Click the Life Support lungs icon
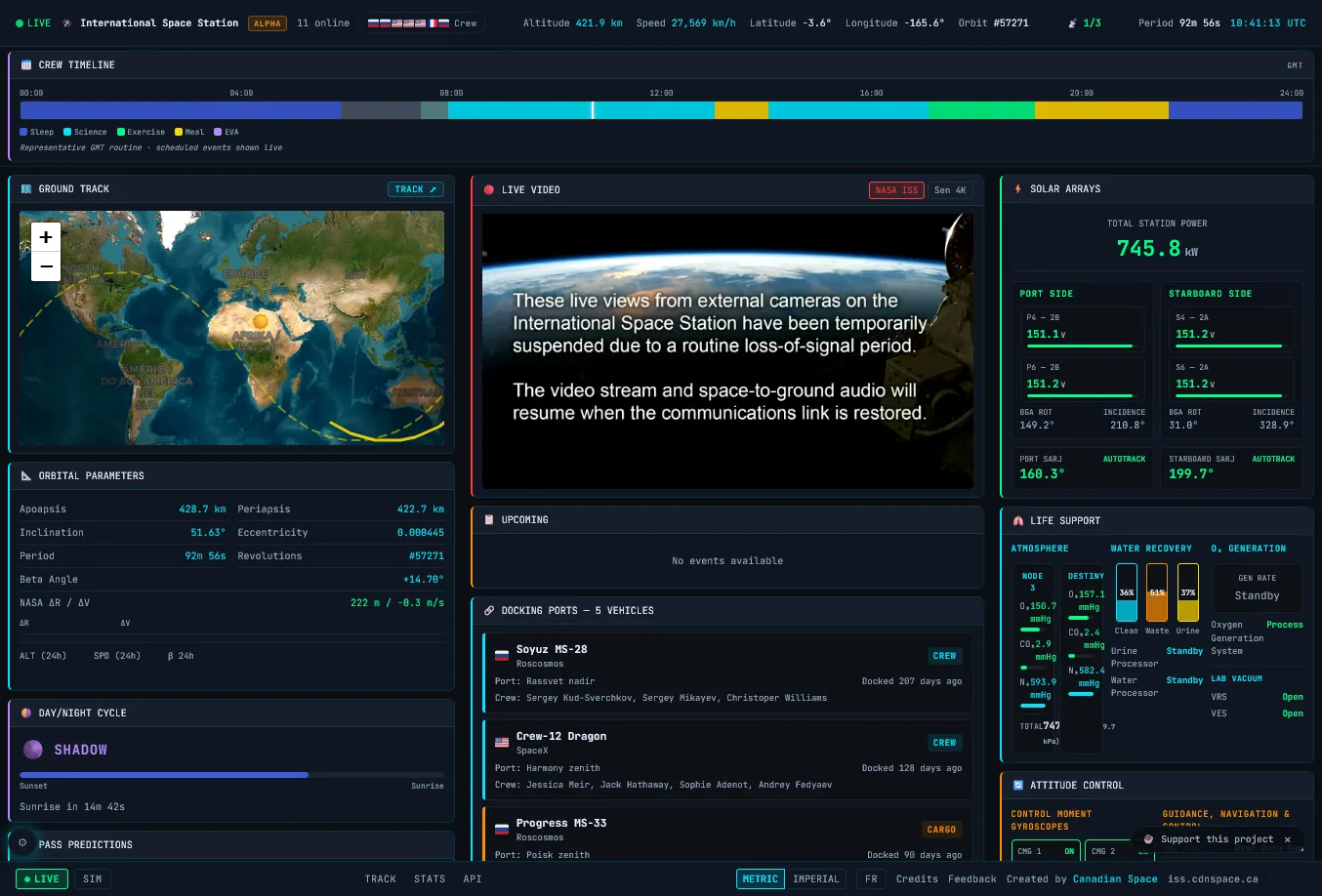Viewport: 1322px width, 896px height. [1018, 520]
